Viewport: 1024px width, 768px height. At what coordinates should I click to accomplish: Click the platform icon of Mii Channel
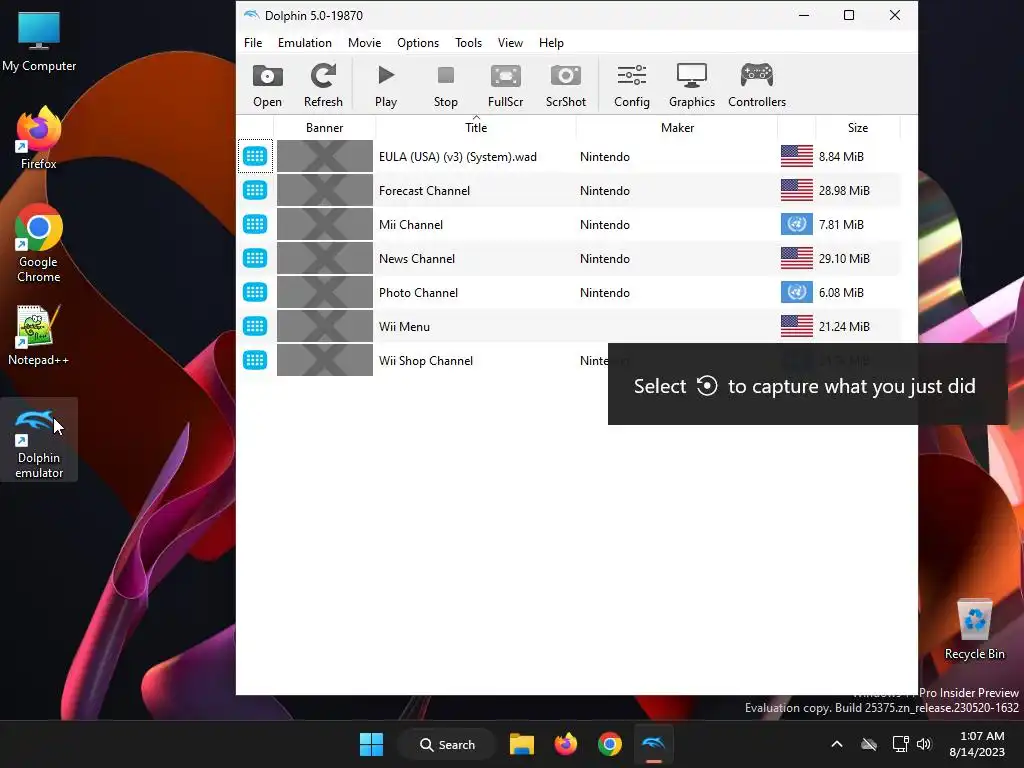255,224
